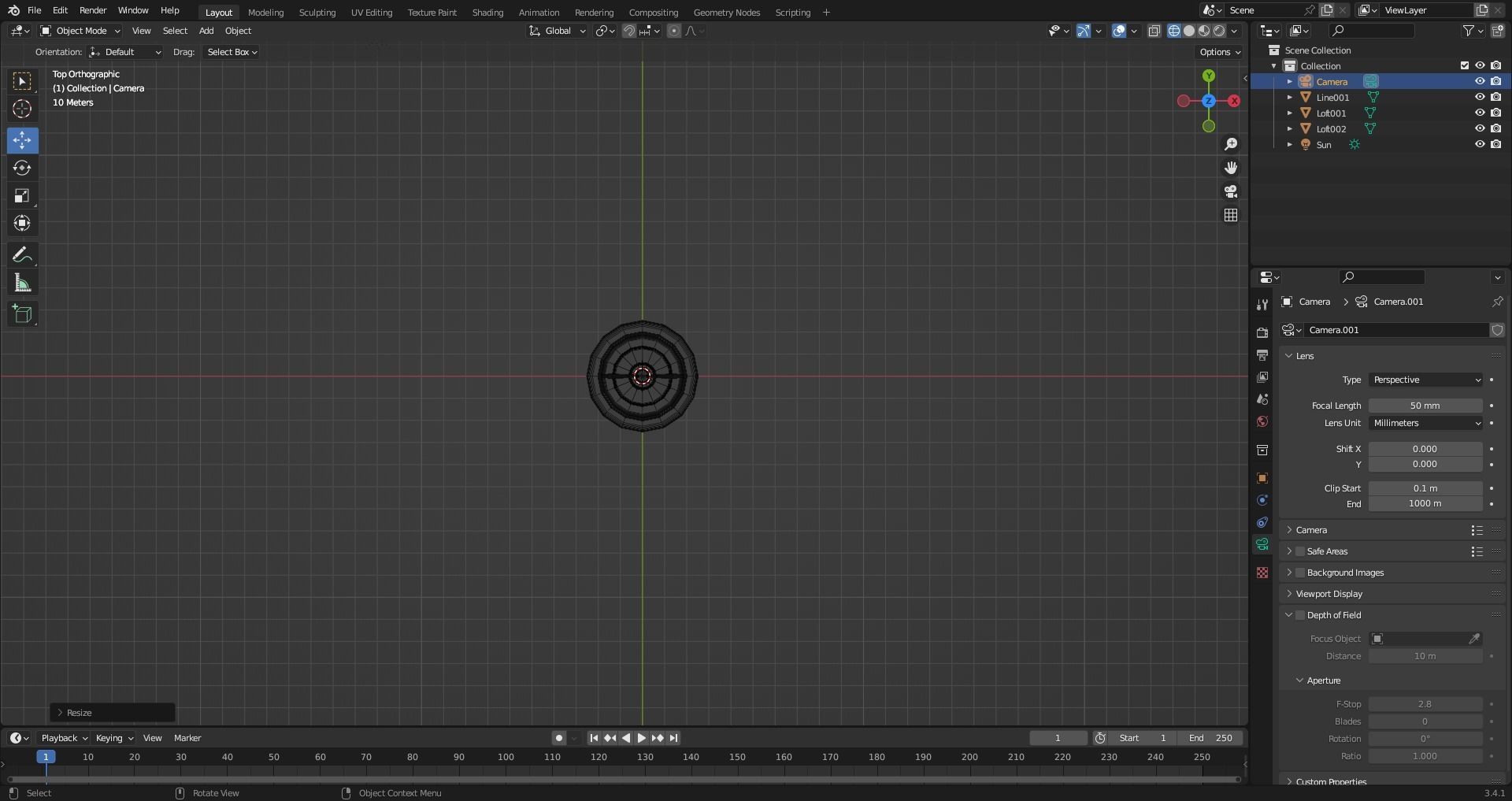This screenshot has width=1512, height=801.
Task: Select the Select Box tool icon
Action: pos(22,81)
